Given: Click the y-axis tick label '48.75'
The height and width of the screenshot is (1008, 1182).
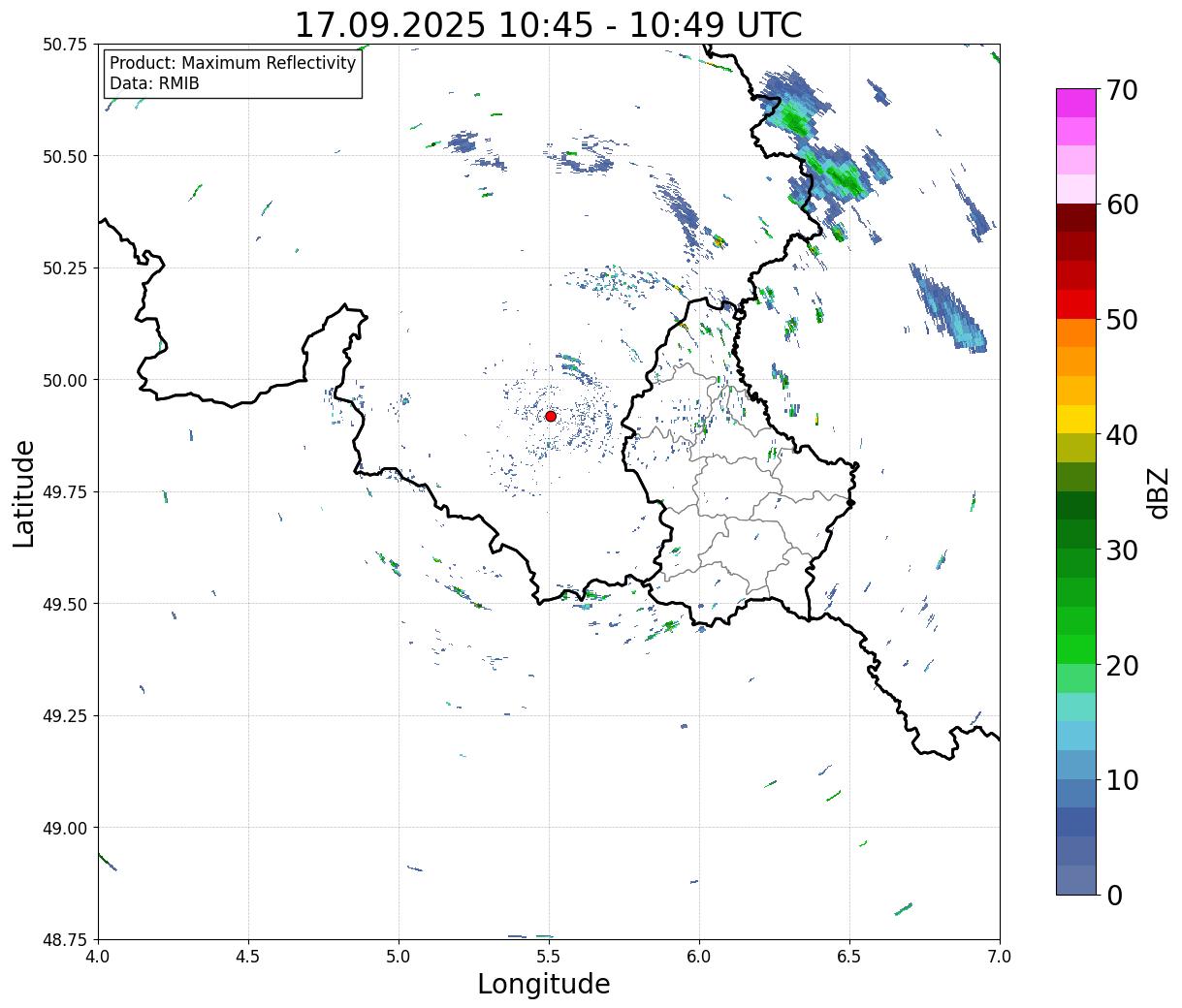Looking at the screenshot, I should (x=65, y=939).
